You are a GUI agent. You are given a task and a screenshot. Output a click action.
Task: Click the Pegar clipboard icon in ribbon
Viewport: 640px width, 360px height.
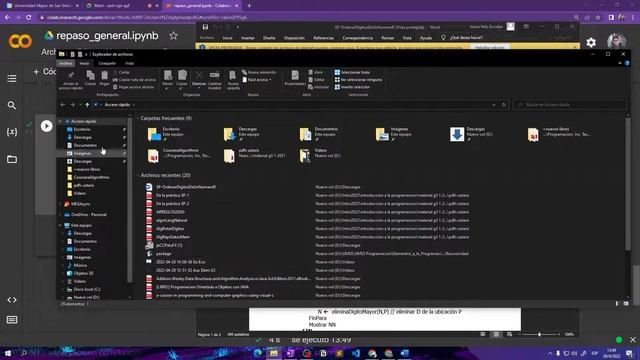[x=104, y=75]
